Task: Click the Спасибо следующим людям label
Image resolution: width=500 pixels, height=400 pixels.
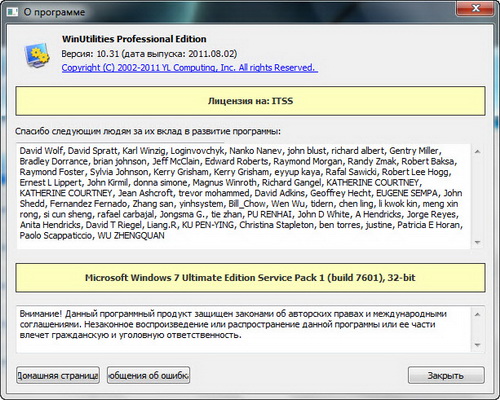Action: (148, 131)
